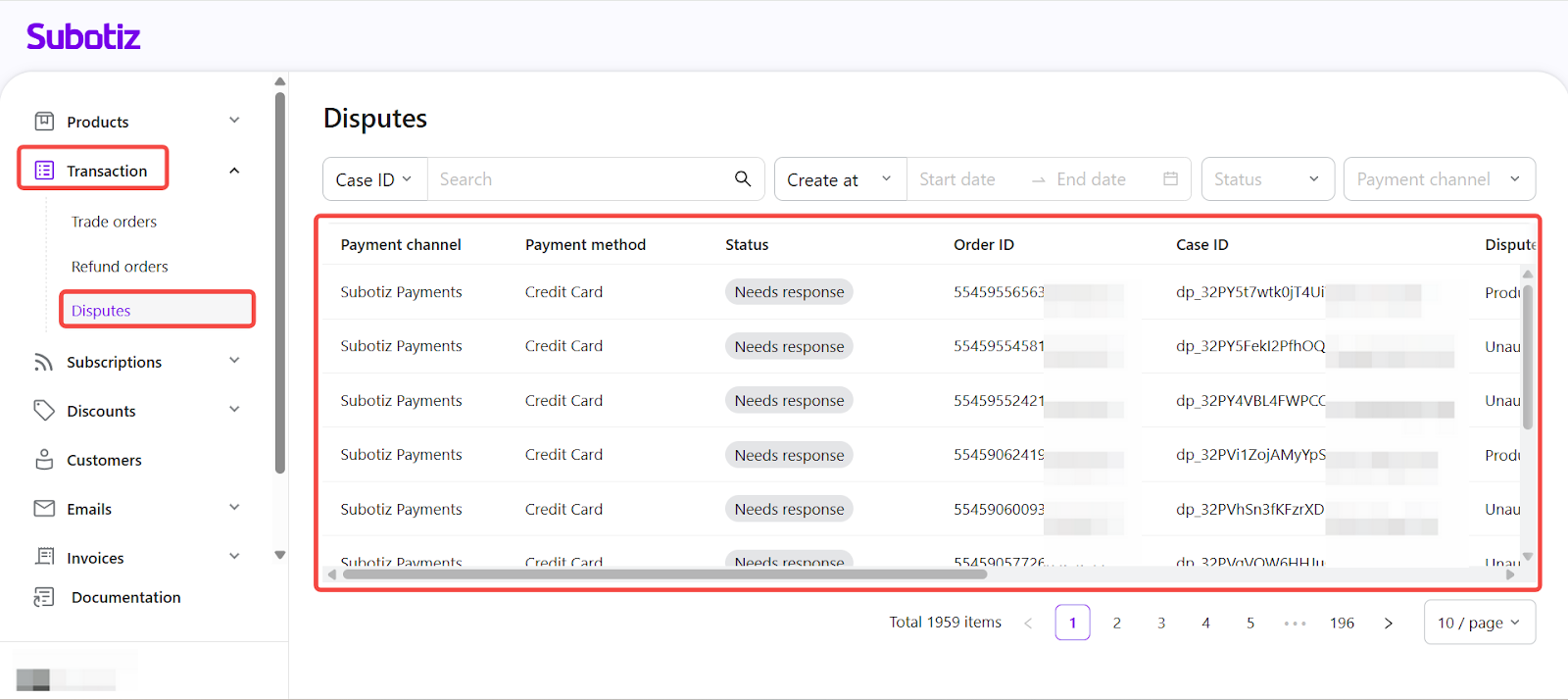
Task: Jump to last page 196
Action: tap(1342, 623)
